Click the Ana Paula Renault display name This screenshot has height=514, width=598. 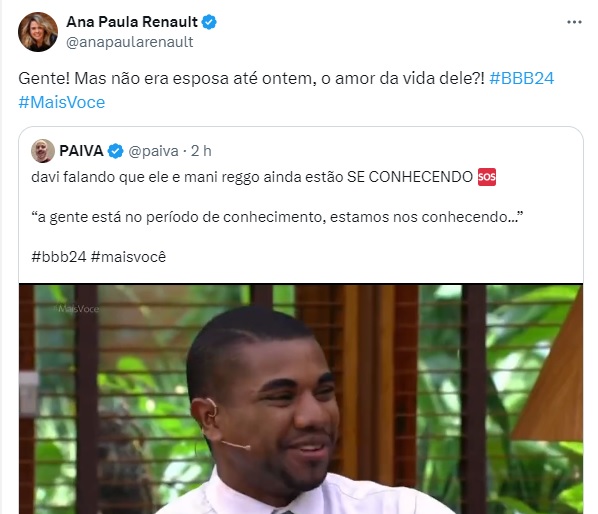(132, 22)
